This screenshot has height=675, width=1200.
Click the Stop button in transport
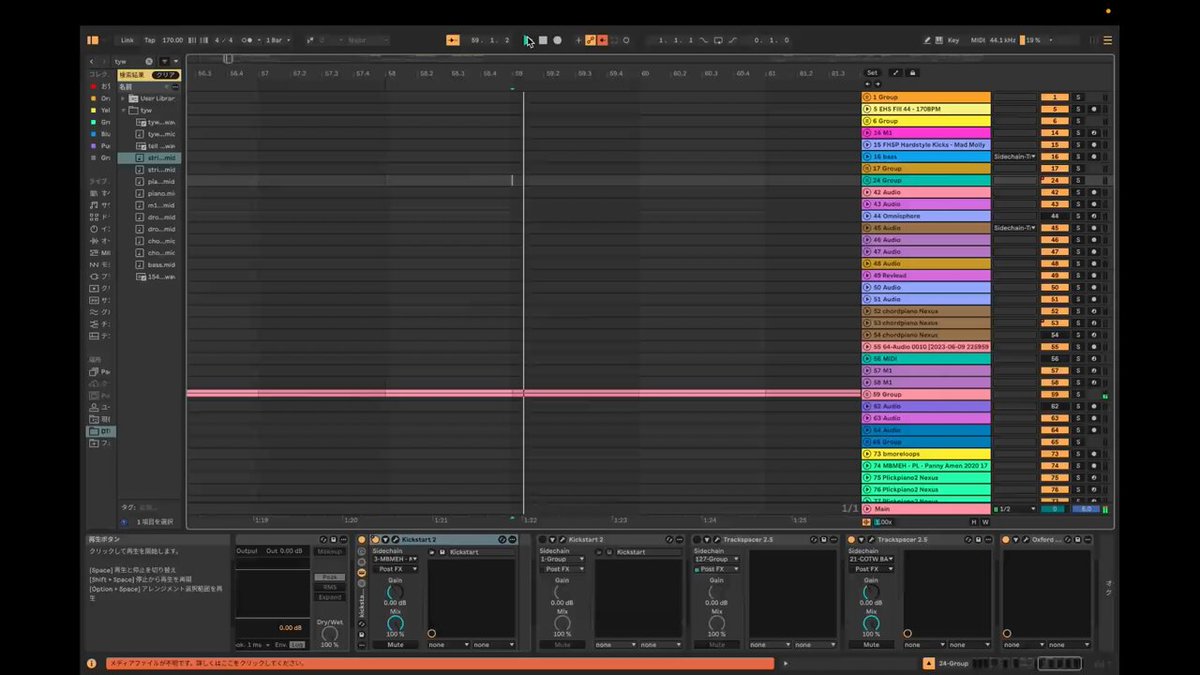click(542, 40)
